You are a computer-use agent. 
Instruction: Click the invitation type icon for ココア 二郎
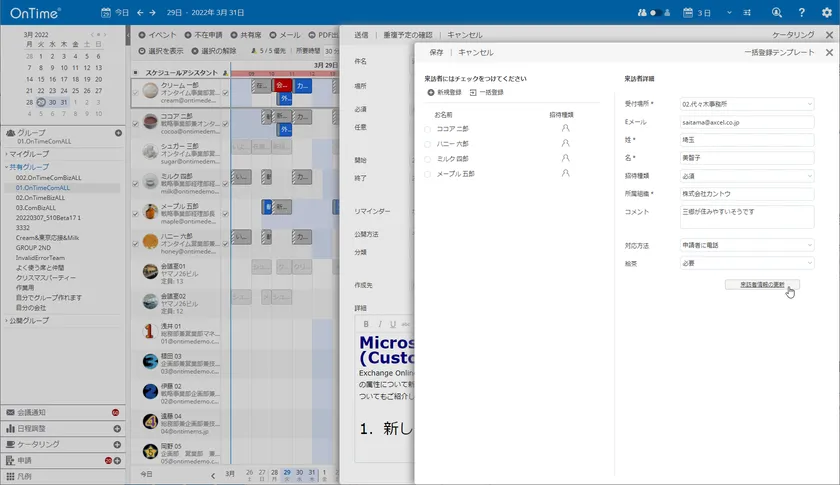[565, 129]
